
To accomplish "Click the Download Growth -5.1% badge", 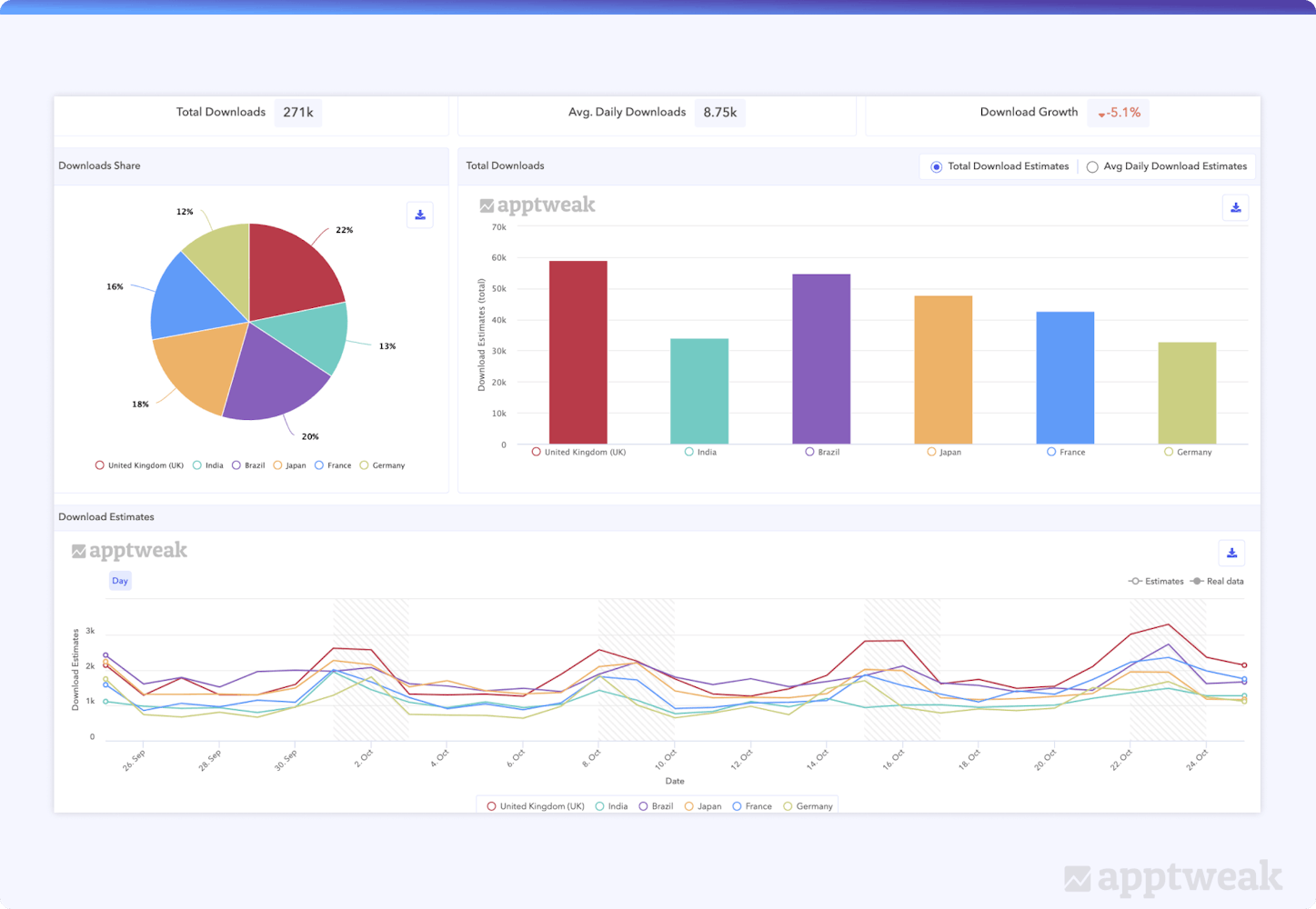I will click(x=1119, y=113).
